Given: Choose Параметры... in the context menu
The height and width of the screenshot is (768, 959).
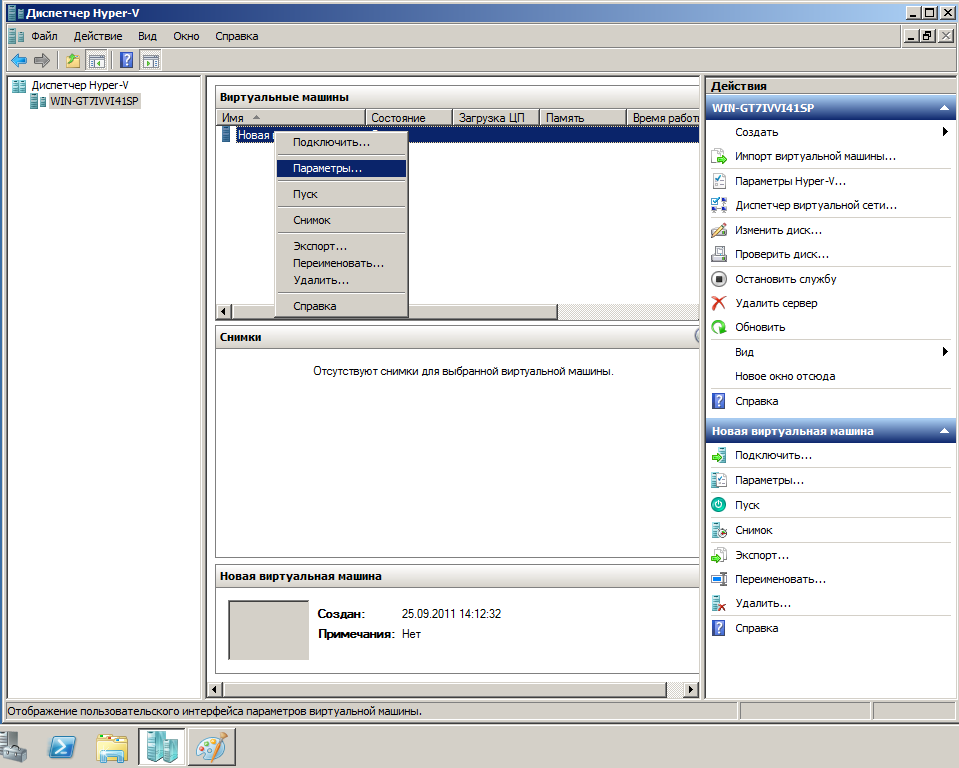Looking at the screenshot, I should pyautogui.click(x=327, y=169).
